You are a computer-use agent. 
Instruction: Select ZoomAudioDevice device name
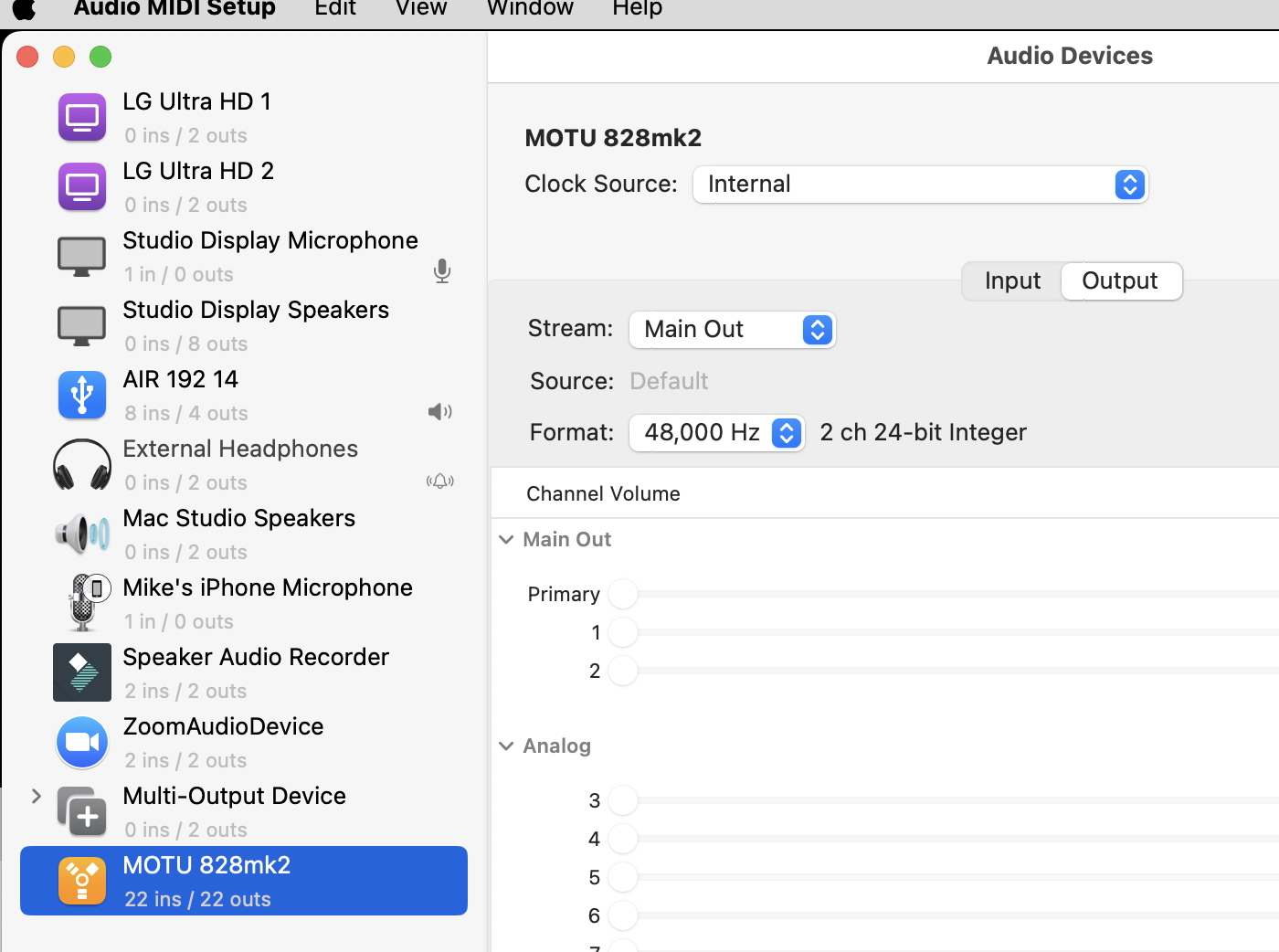click(224, 726)
